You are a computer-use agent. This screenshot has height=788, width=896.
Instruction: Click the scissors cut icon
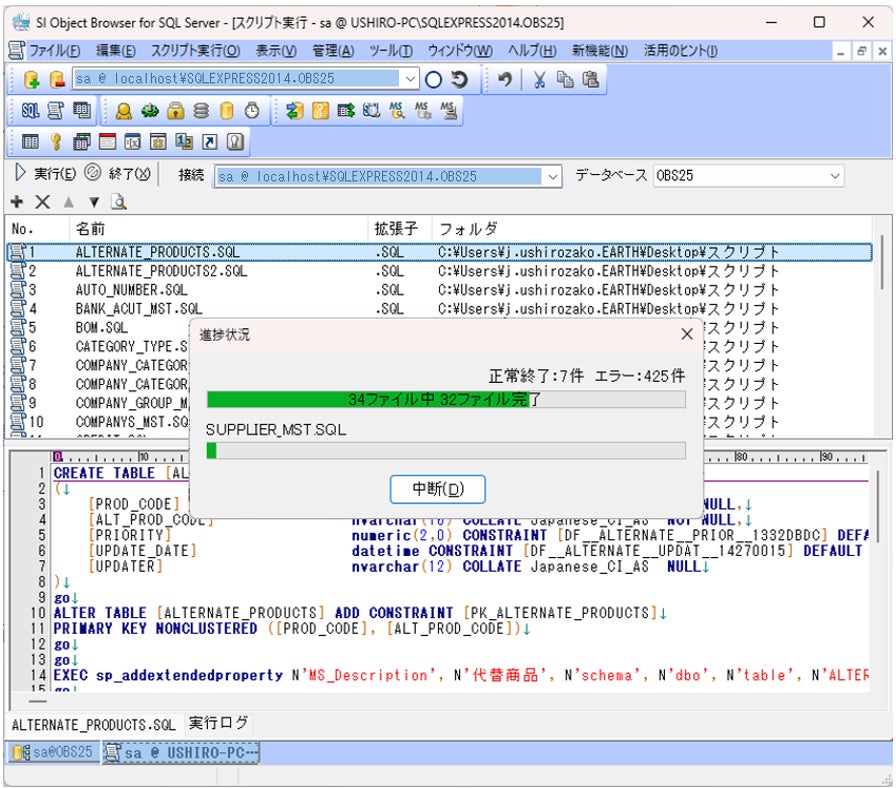coord(539,79)
